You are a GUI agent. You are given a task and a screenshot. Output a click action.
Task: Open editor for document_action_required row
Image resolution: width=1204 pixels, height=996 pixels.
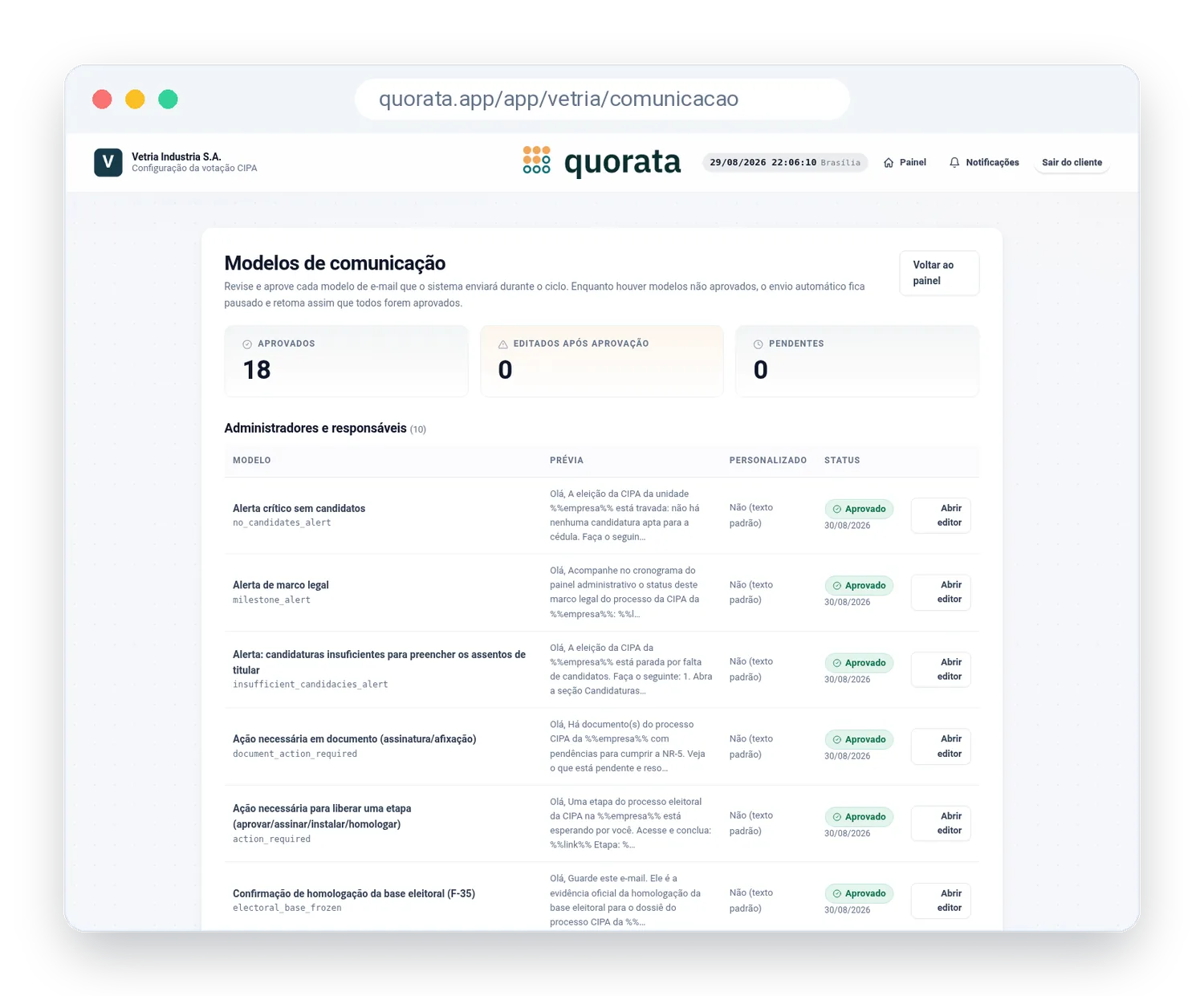tap(941, 746)
